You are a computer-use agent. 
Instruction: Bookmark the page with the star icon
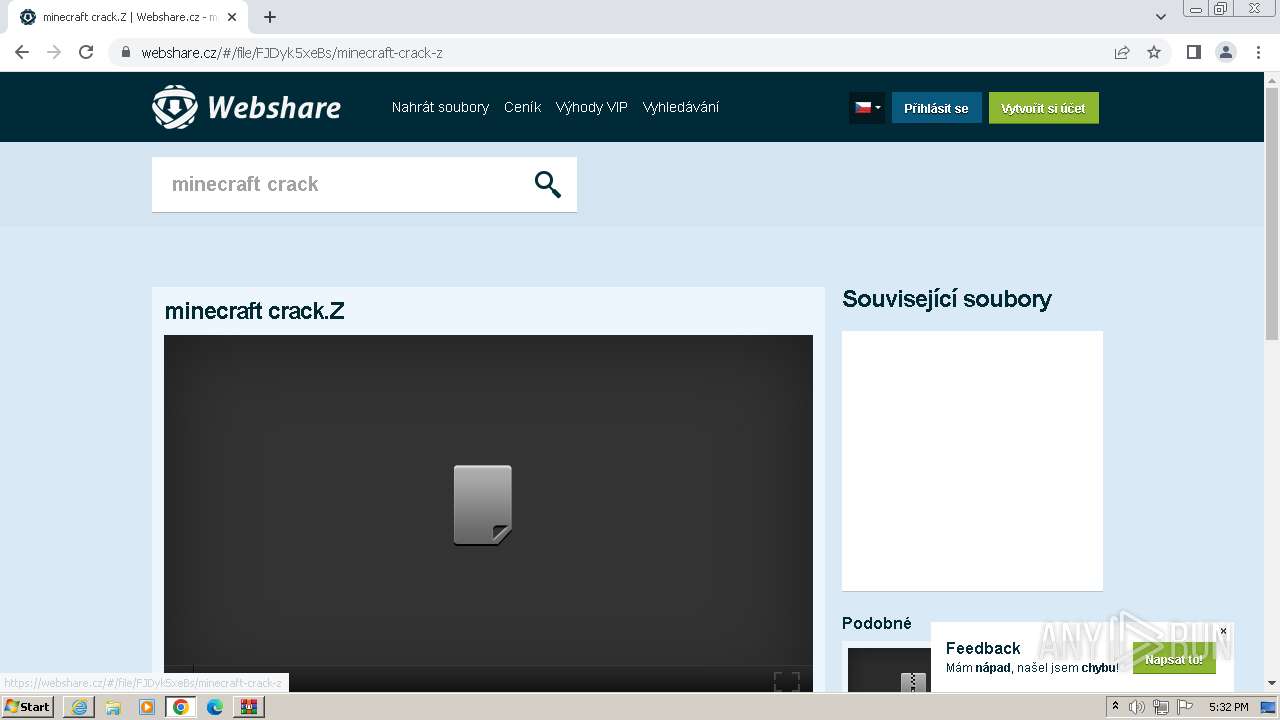(x=1154, y=52)
